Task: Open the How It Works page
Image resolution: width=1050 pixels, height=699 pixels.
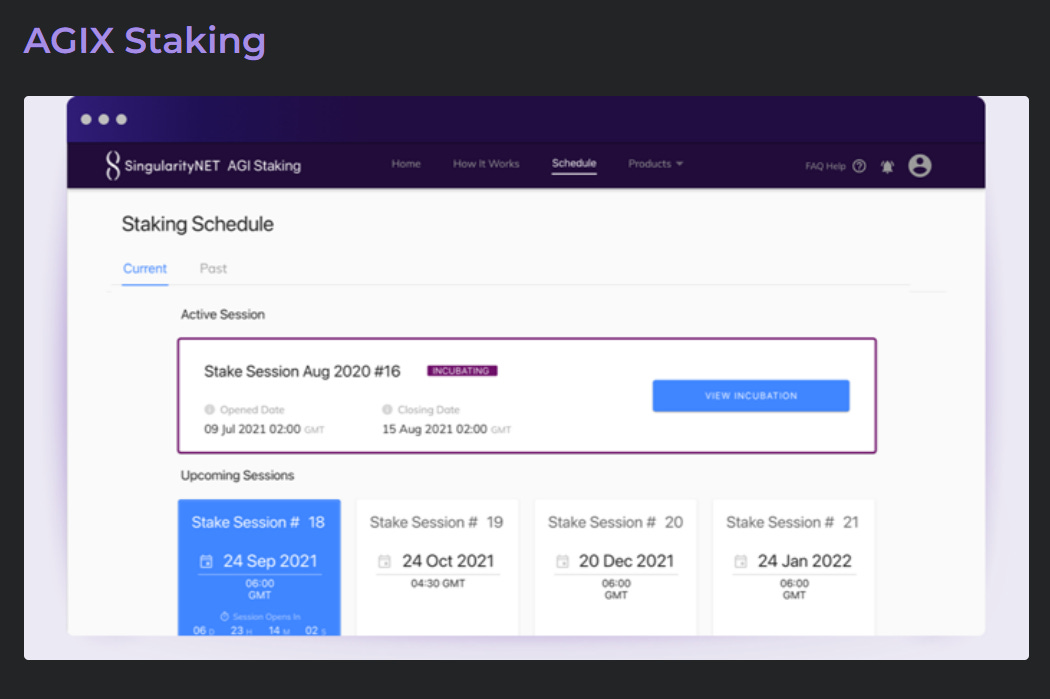Action: [x=486, y=164]
